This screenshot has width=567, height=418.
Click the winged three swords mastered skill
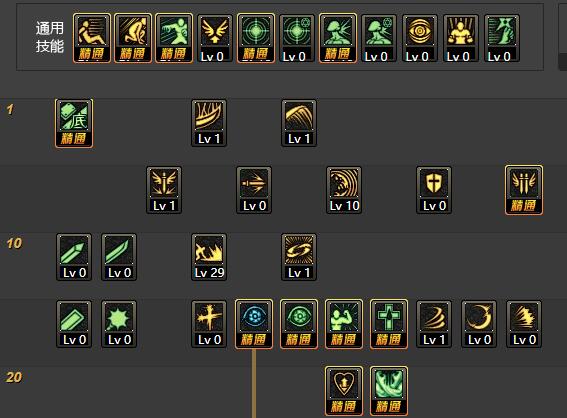click(x=524, y=190)
